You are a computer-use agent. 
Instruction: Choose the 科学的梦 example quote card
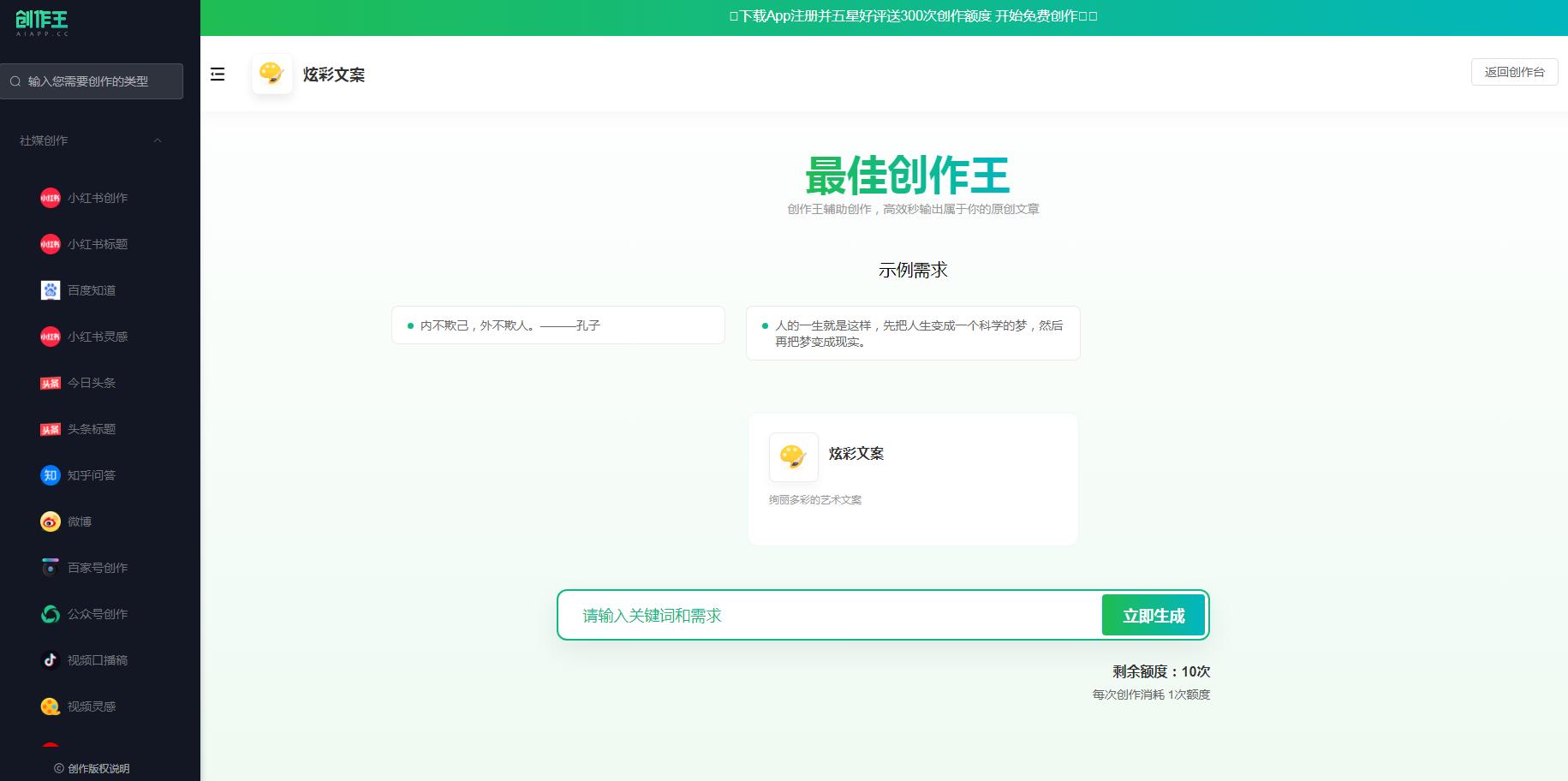click(x=913, y=333)
